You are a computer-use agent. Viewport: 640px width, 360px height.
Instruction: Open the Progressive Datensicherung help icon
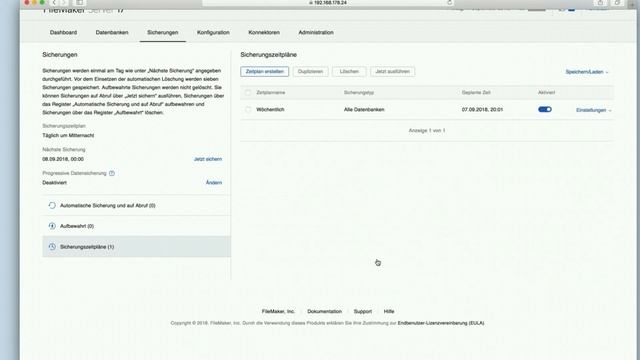(112, 173)
